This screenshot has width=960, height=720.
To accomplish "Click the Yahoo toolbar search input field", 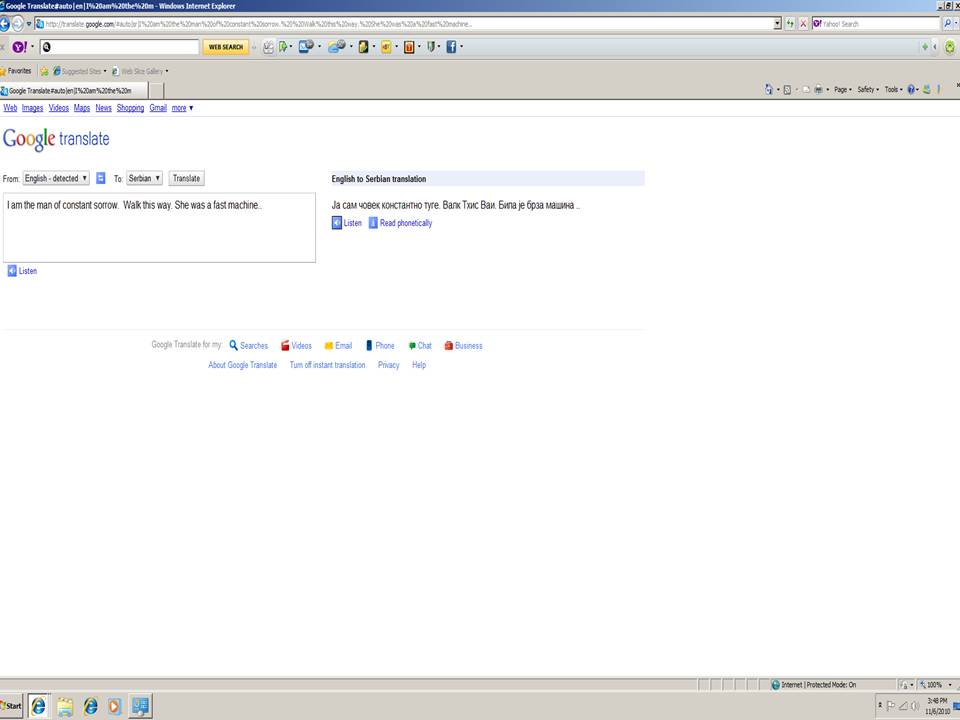I will coord(120,47).
